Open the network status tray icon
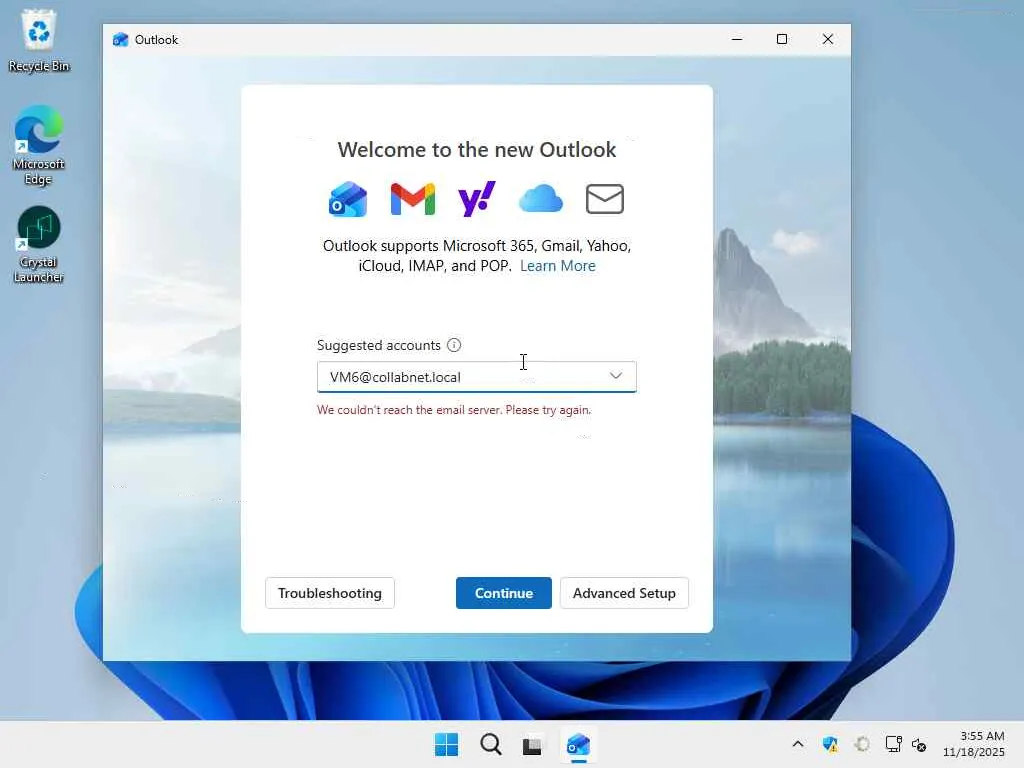1024x768 pixels. [893, 744]
